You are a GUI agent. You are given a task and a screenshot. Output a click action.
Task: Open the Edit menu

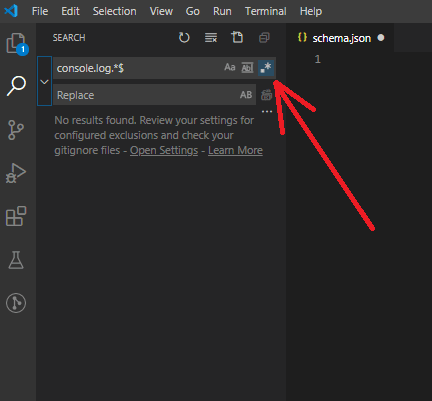pyautogui.click(x=70, y=11)
